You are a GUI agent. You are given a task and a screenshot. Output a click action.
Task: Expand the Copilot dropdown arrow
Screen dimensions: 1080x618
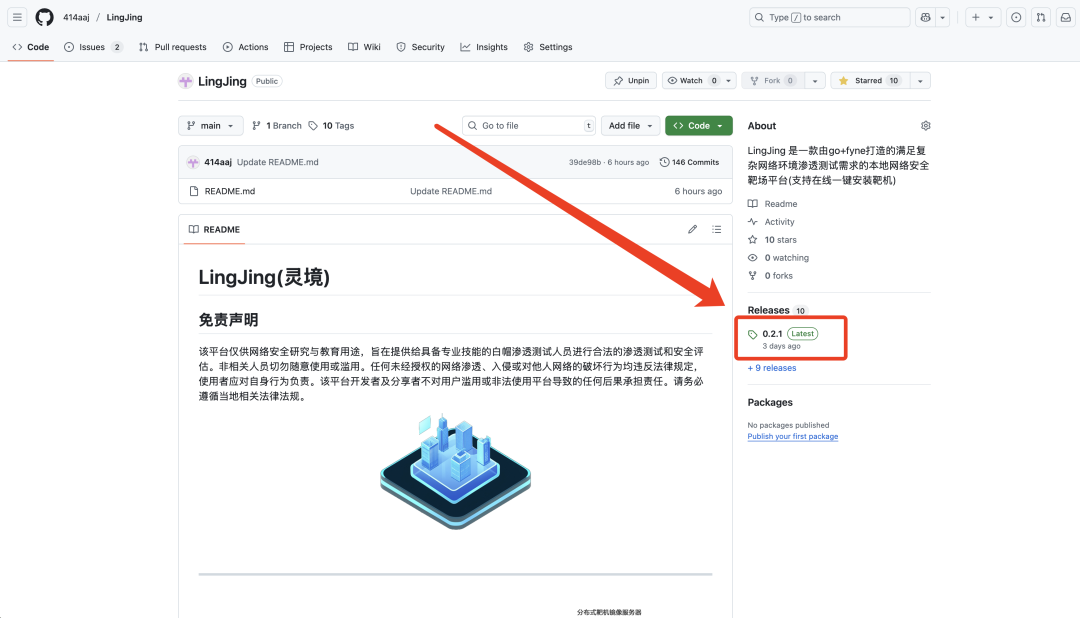[x=943, y=17]
